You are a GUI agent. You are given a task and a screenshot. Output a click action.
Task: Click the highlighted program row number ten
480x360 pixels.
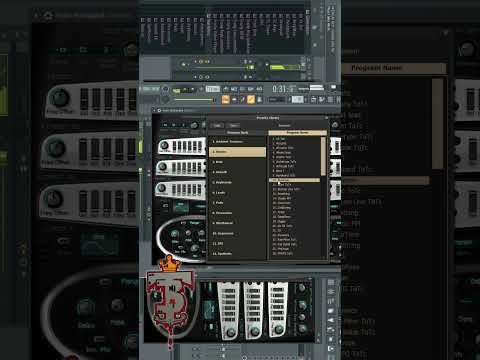point(294,180)
